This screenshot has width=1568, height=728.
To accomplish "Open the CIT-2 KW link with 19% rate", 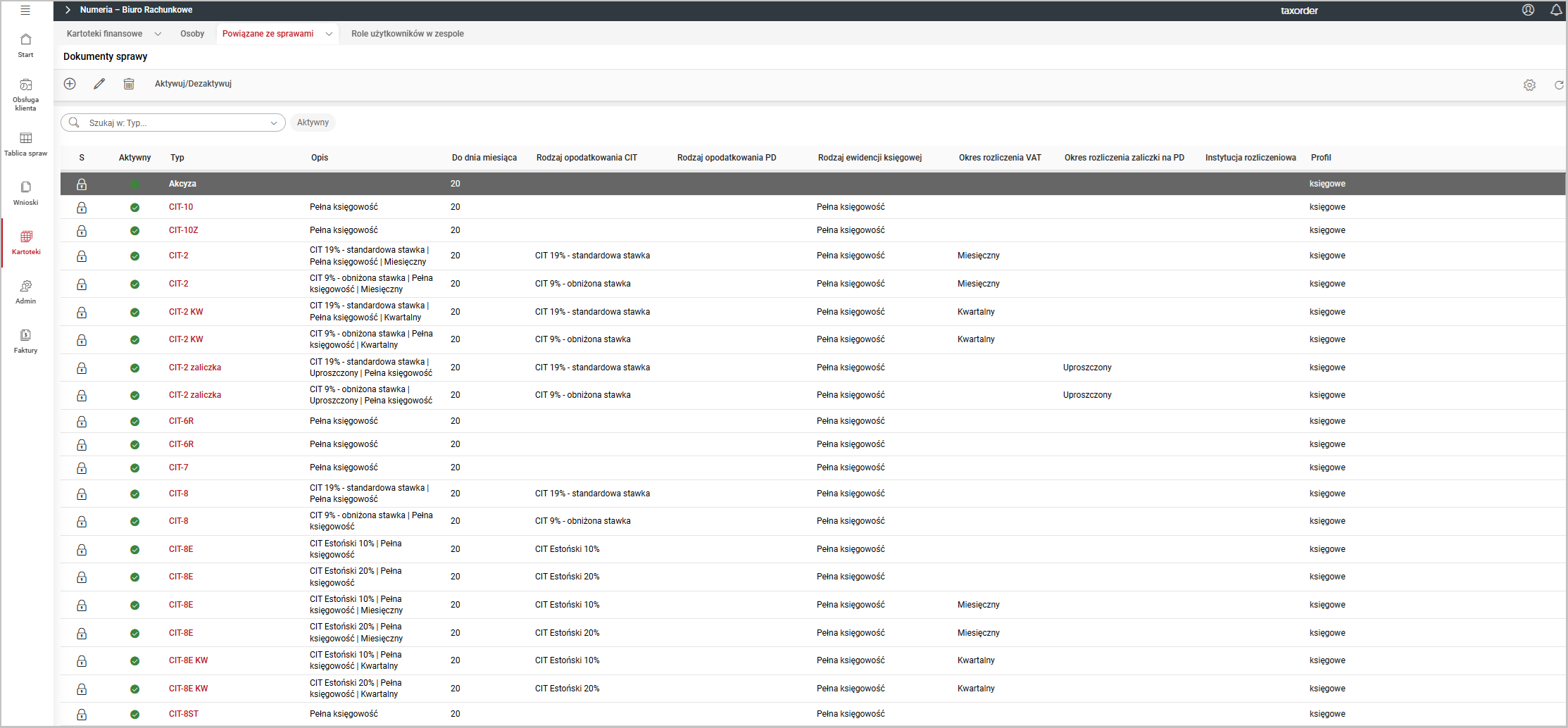I will tap(186, 312).
